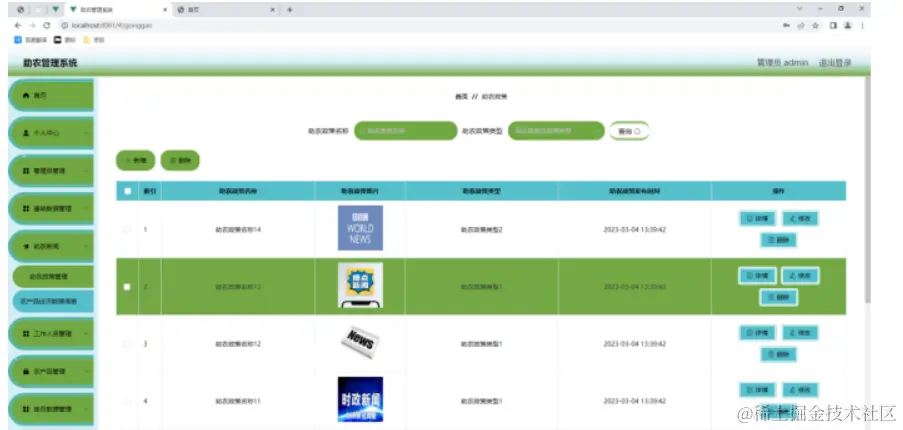Click the 新增 add button

(x=136, y=161)
